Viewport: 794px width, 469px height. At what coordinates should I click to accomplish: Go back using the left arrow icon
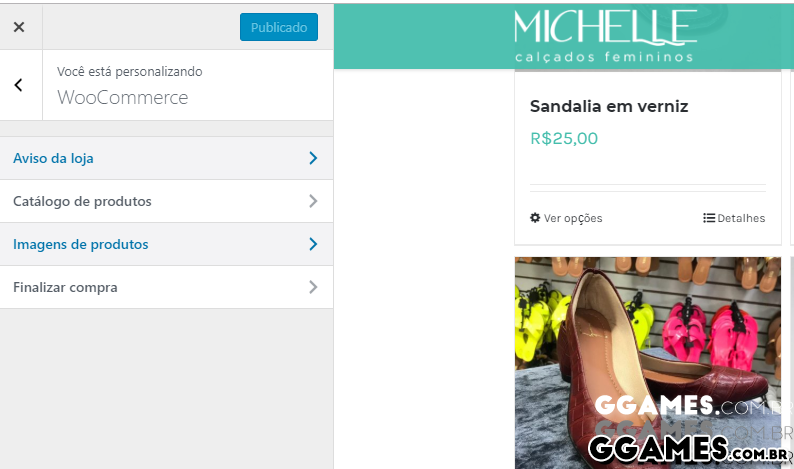19,85
